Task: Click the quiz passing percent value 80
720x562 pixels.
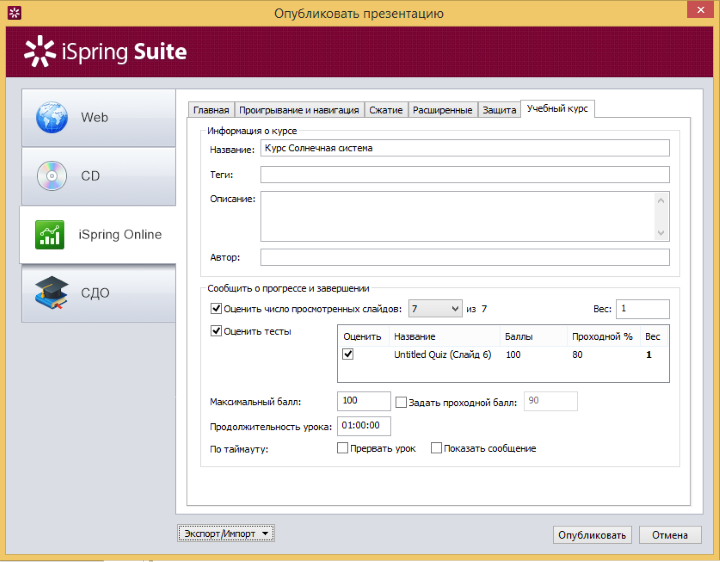Action: coord(578,354)
